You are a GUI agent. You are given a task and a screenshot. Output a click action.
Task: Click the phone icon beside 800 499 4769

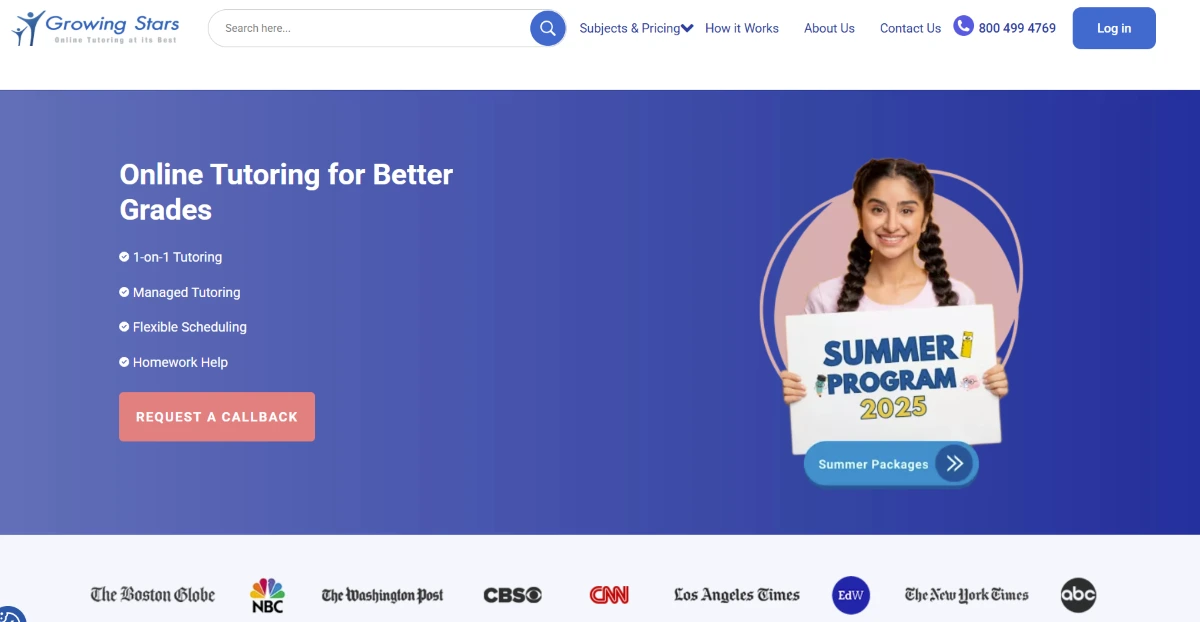pos(963,26)
